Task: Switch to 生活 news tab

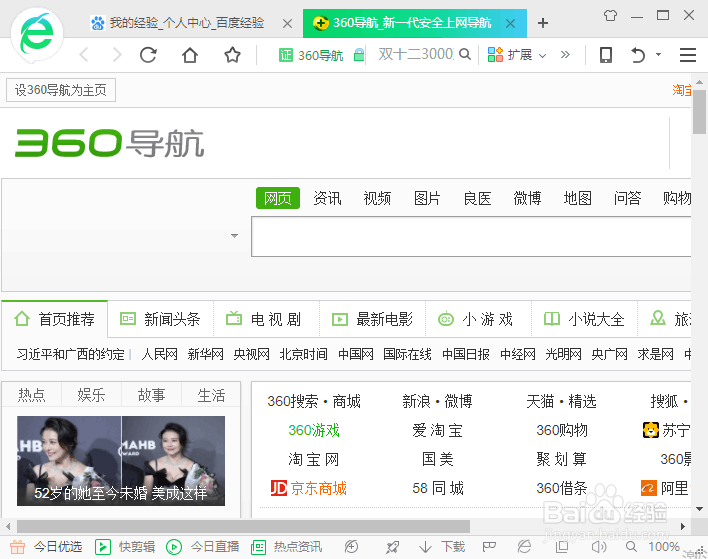Action: pos(211,395)
